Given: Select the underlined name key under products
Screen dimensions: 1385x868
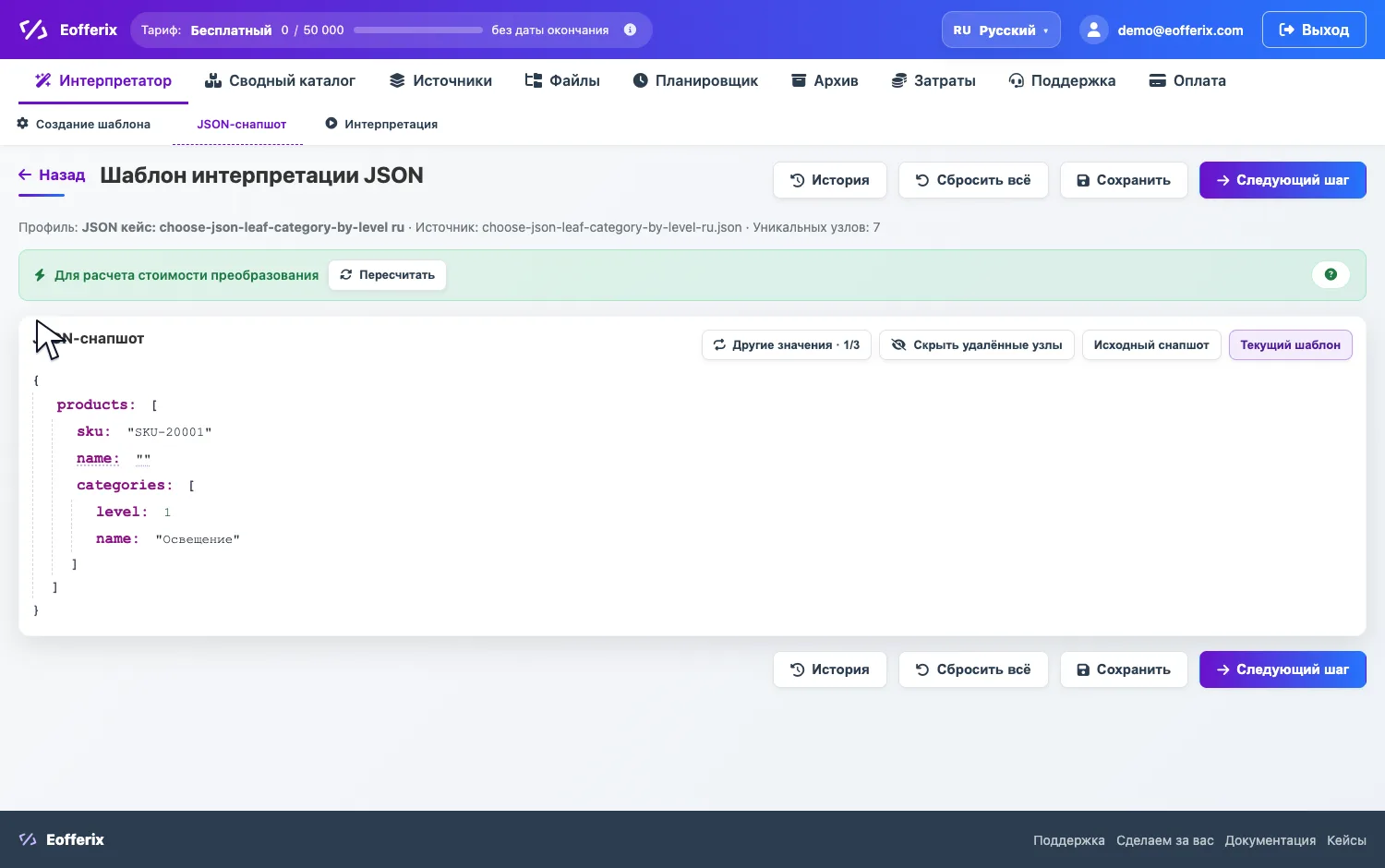Looking at the screenshot, I should pyautogui.click(x=98, y=458).
